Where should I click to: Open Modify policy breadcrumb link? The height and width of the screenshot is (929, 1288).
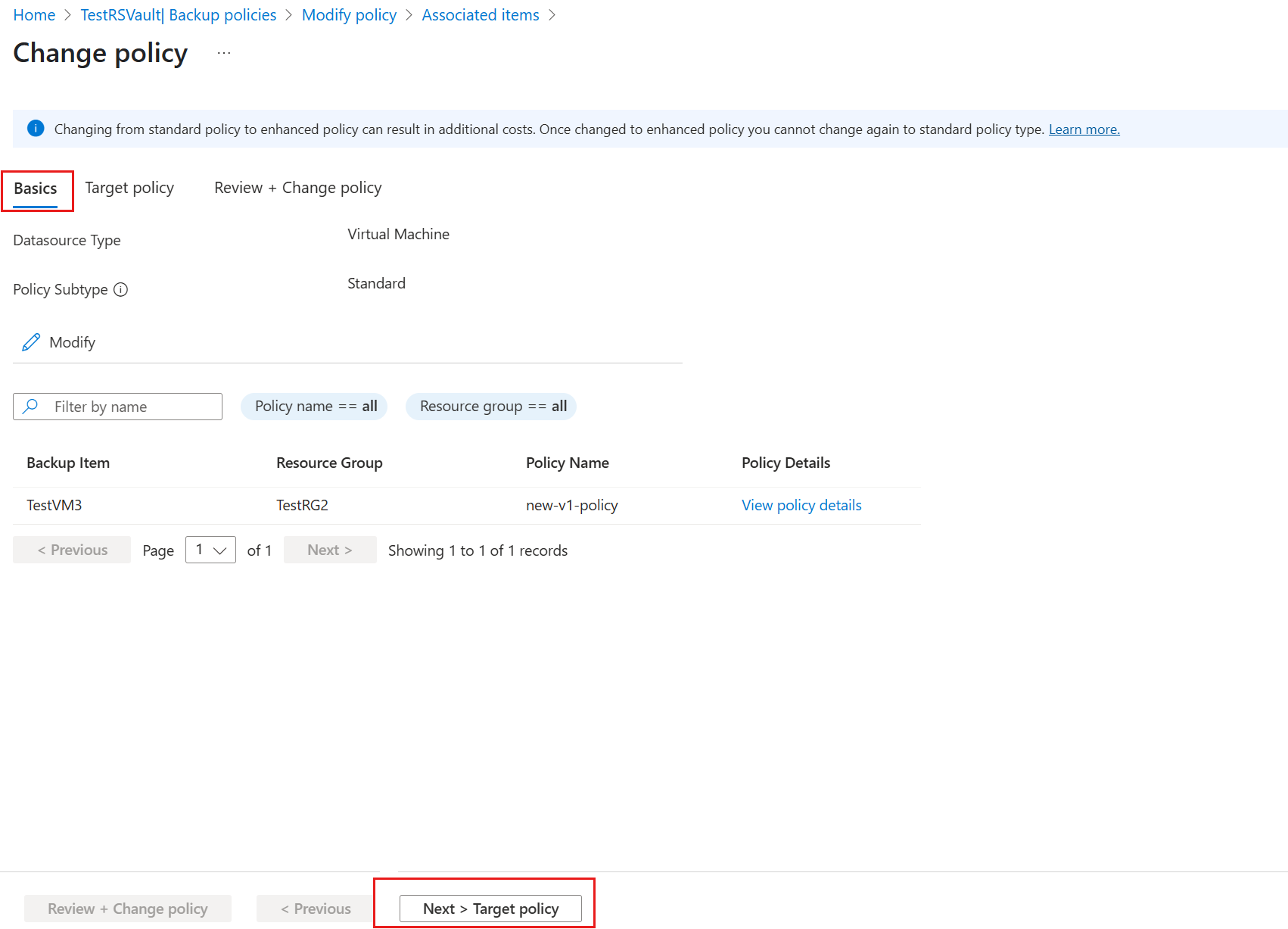click(349, 15)
